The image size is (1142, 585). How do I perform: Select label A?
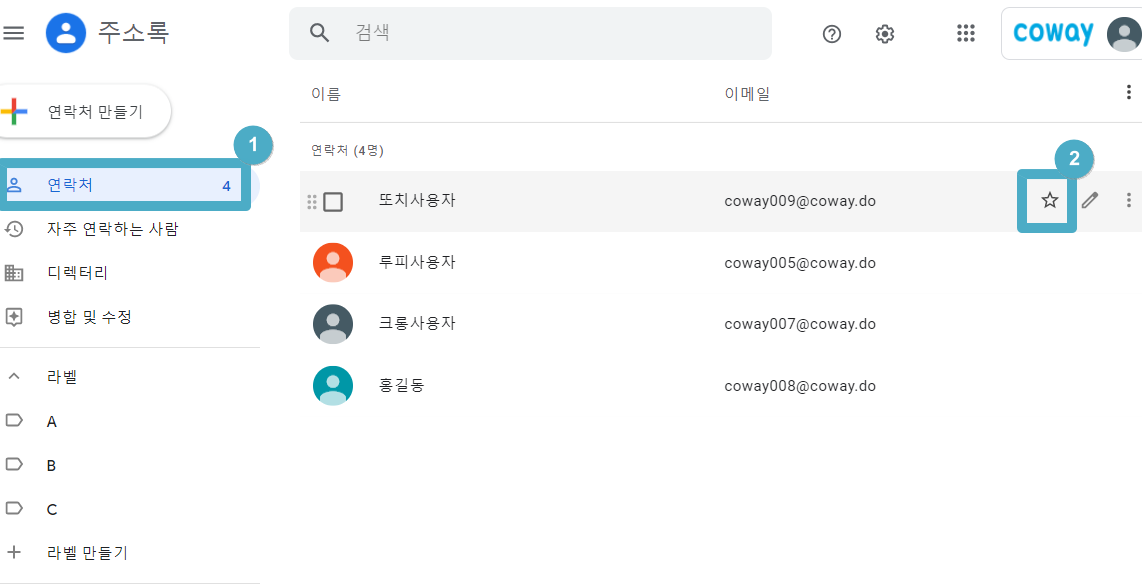click(52, 421)
